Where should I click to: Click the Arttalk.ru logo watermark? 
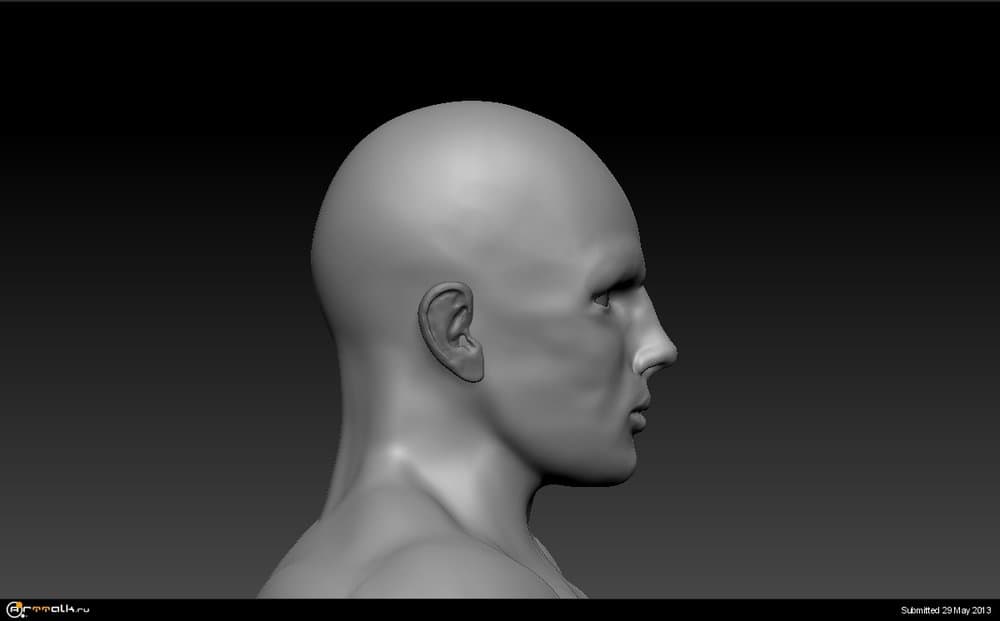47,608
